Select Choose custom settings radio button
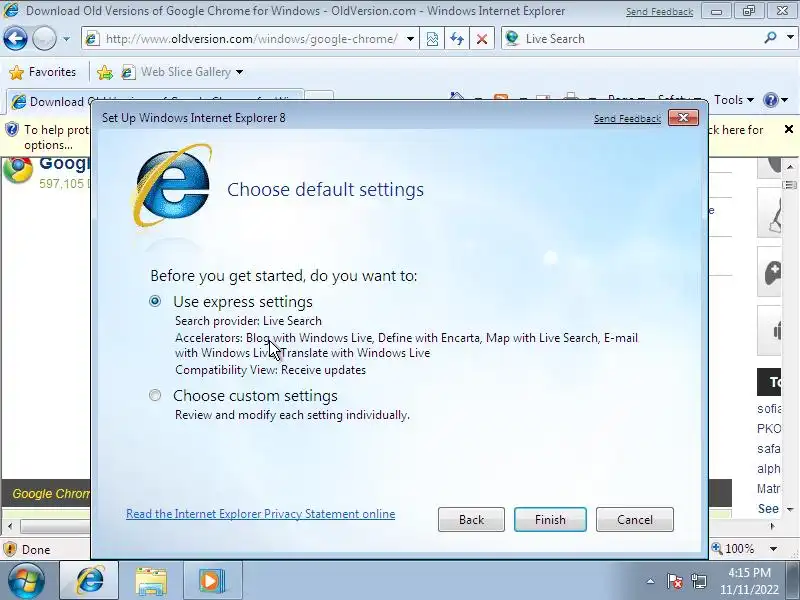Screen dimensions: 800x600 [155, 395]
